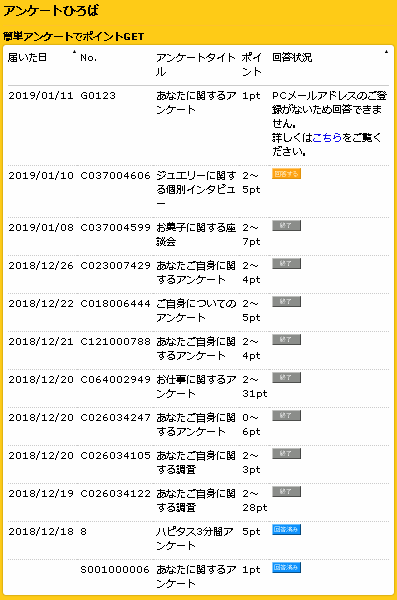Click the 終了 badge for C026034122
This screenshot has height=600, width=397.
point(286,491)
